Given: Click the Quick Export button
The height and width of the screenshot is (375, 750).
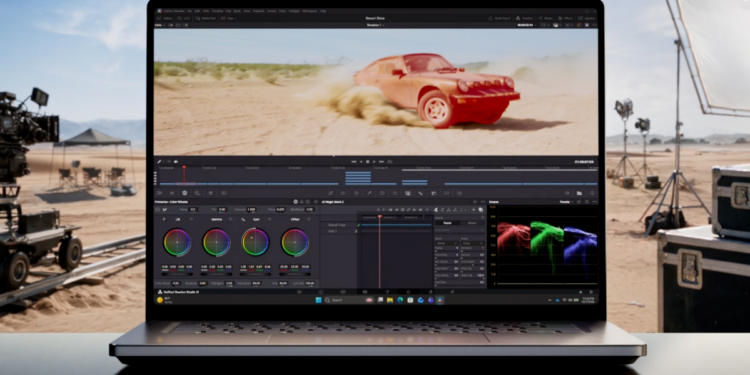Looking at the screenshot, I should click(x=500, y=18).
